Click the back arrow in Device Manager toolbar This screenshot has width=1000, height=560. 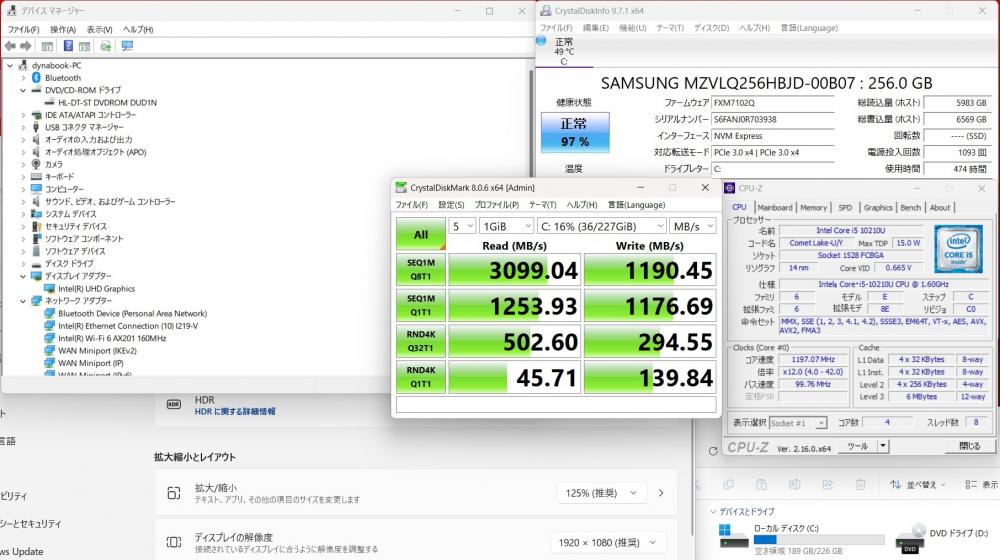tap(10, 46)
